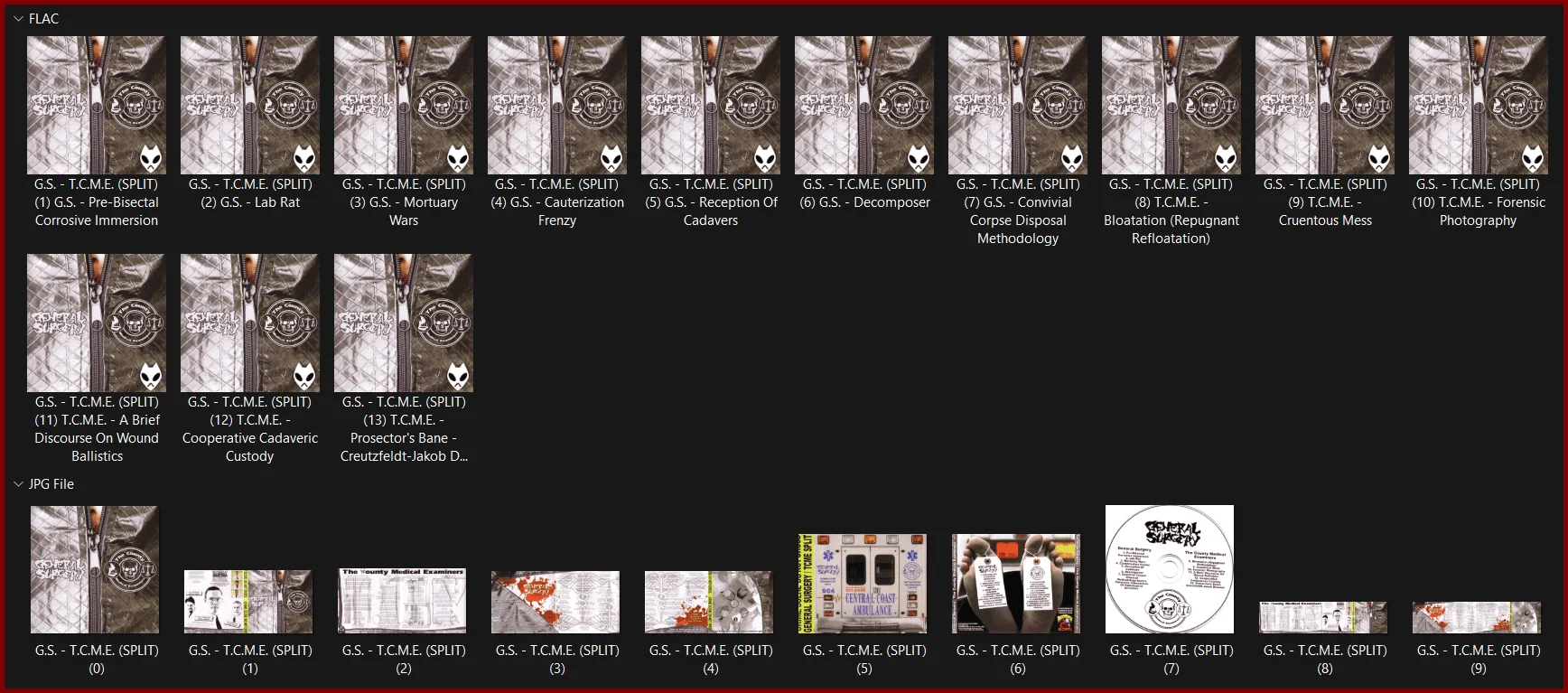This screenshot has height=693, width=1568.
Task: Select FLAC track (8) Bloatation icon
Action: 1171,105
